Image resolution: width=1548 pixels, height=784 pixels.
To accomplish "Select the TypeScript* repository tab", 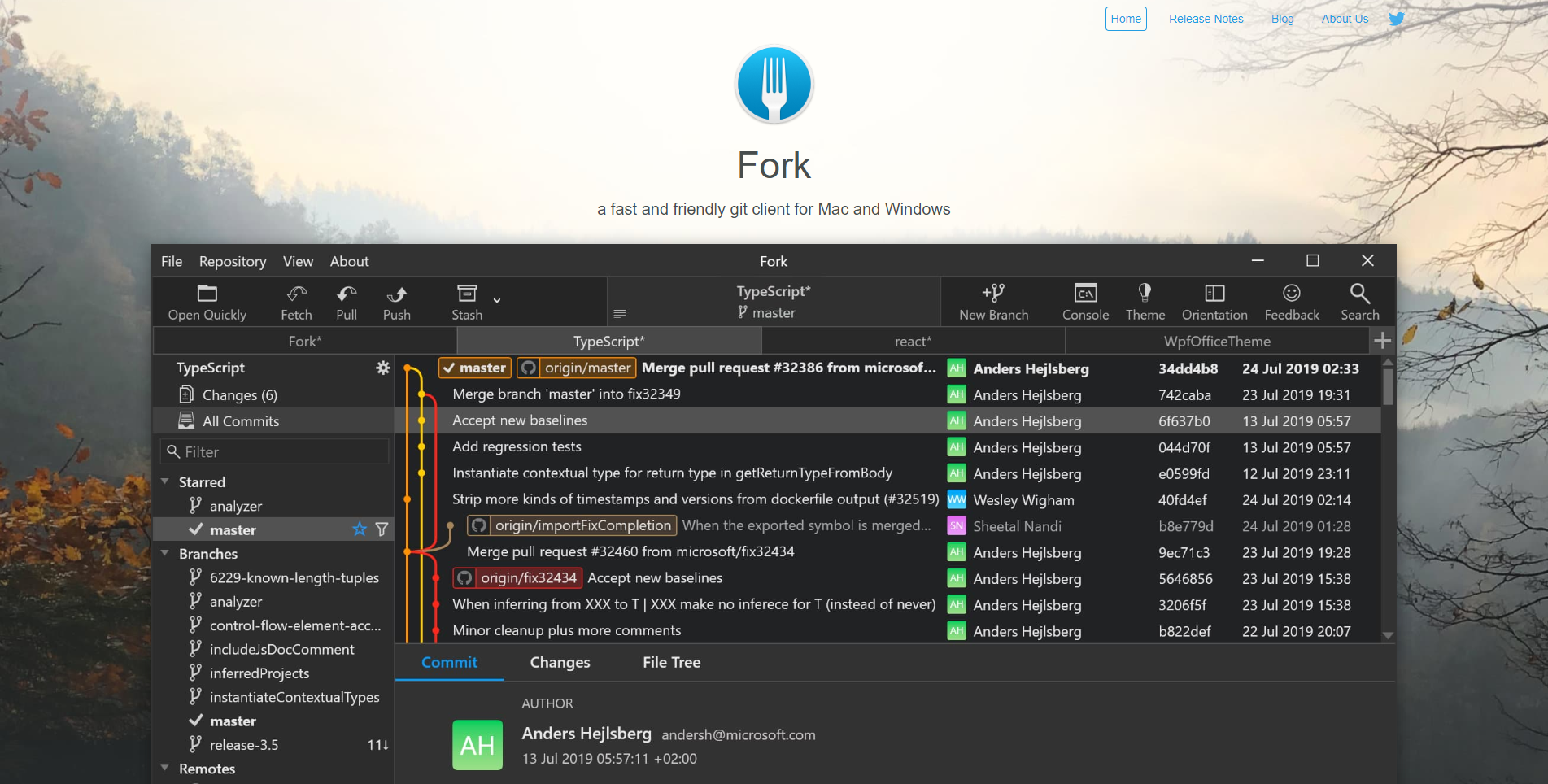I will pyautogui.click(x=608, y=341).
